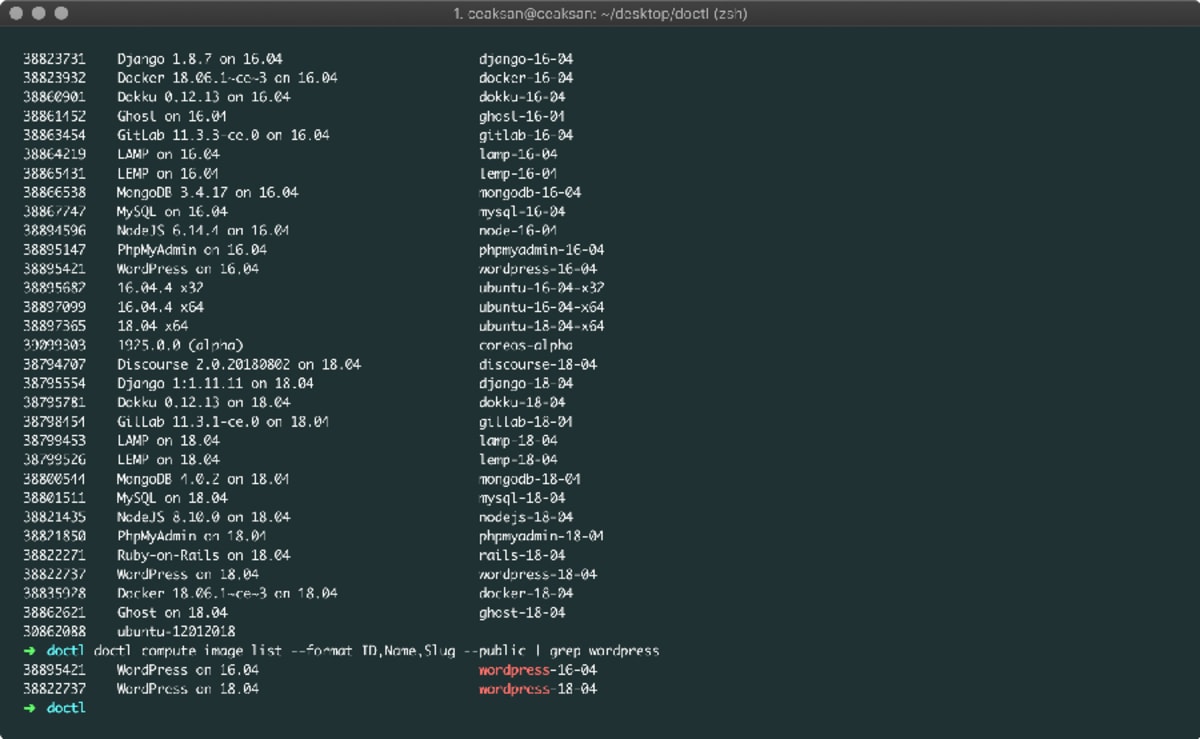Click image ID 38823731
Viewport: 1200px width, 739px height.
point(54,59)
